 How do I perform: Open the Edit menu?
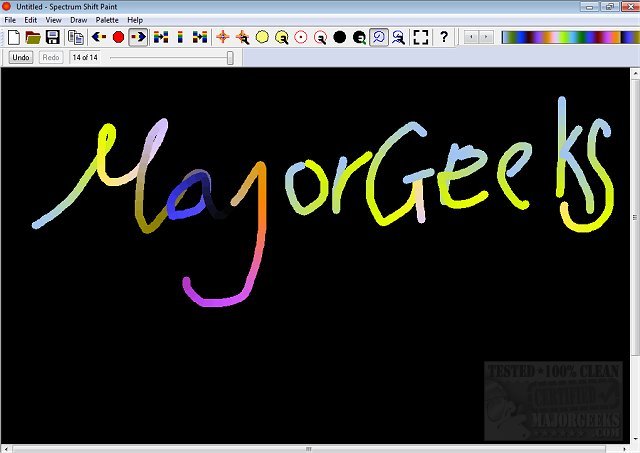[x=31, y=20]
